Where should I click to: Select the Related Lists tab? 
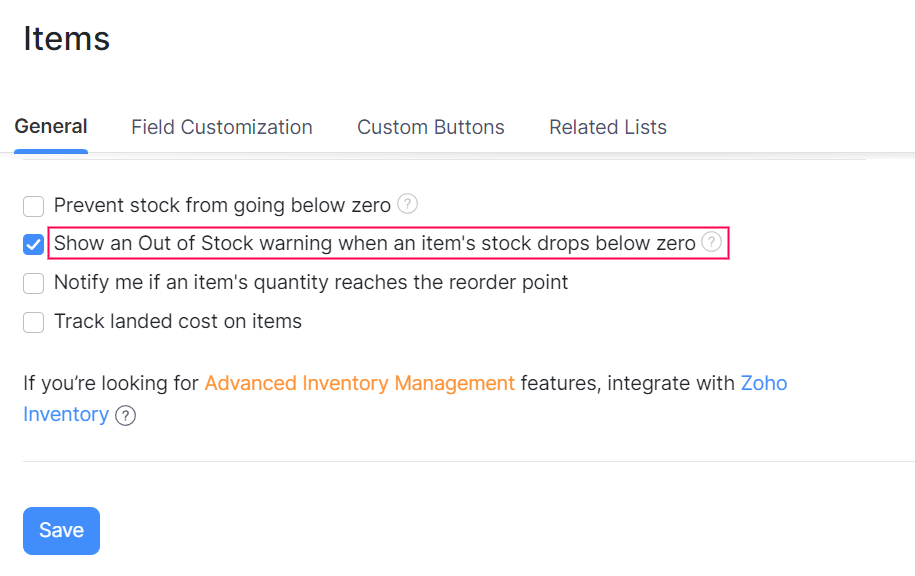click(x=608, y=128)
